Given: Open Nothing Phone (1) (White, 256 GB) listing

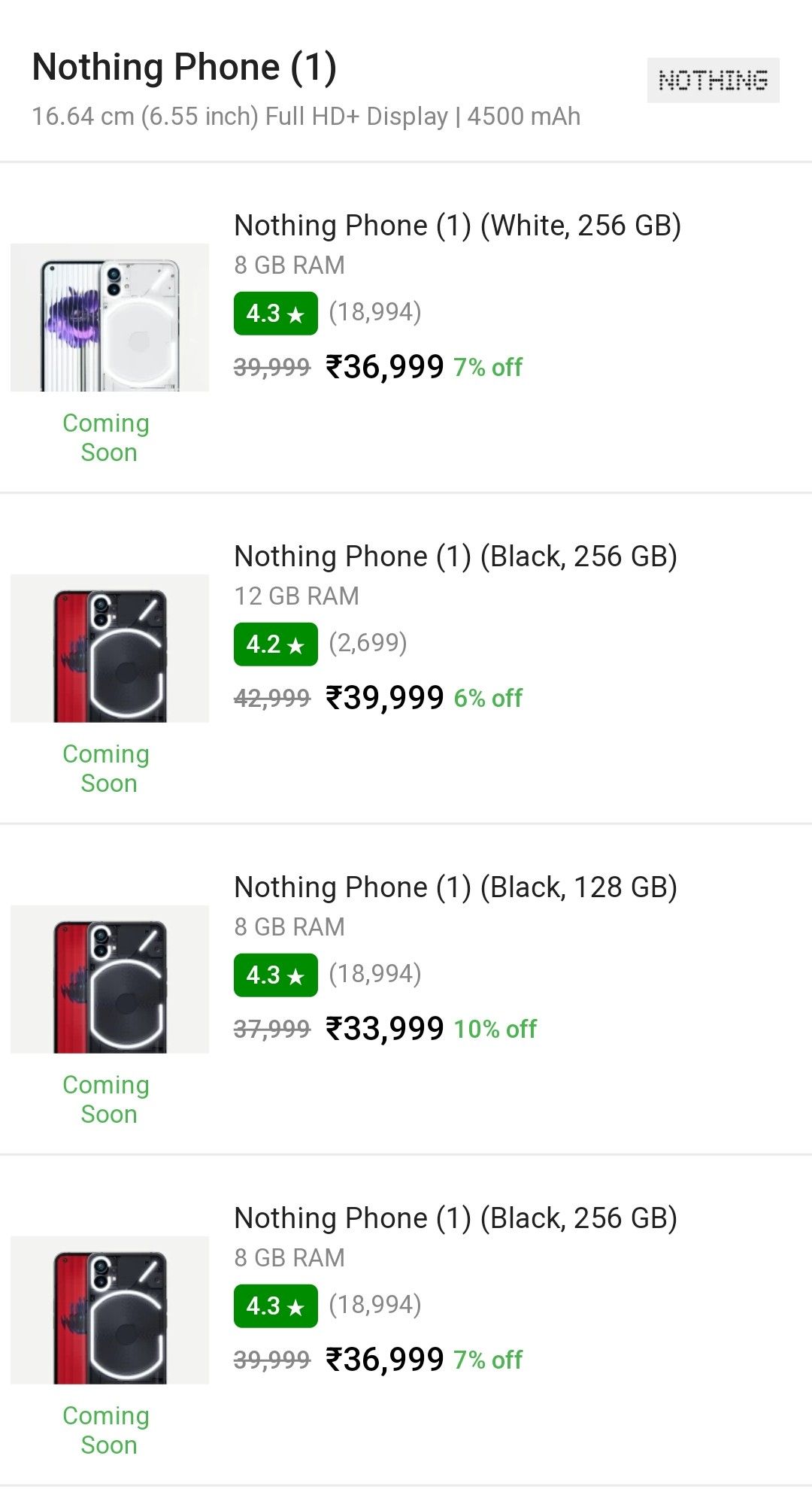Looking at the screenshot, I should [459, 223].
